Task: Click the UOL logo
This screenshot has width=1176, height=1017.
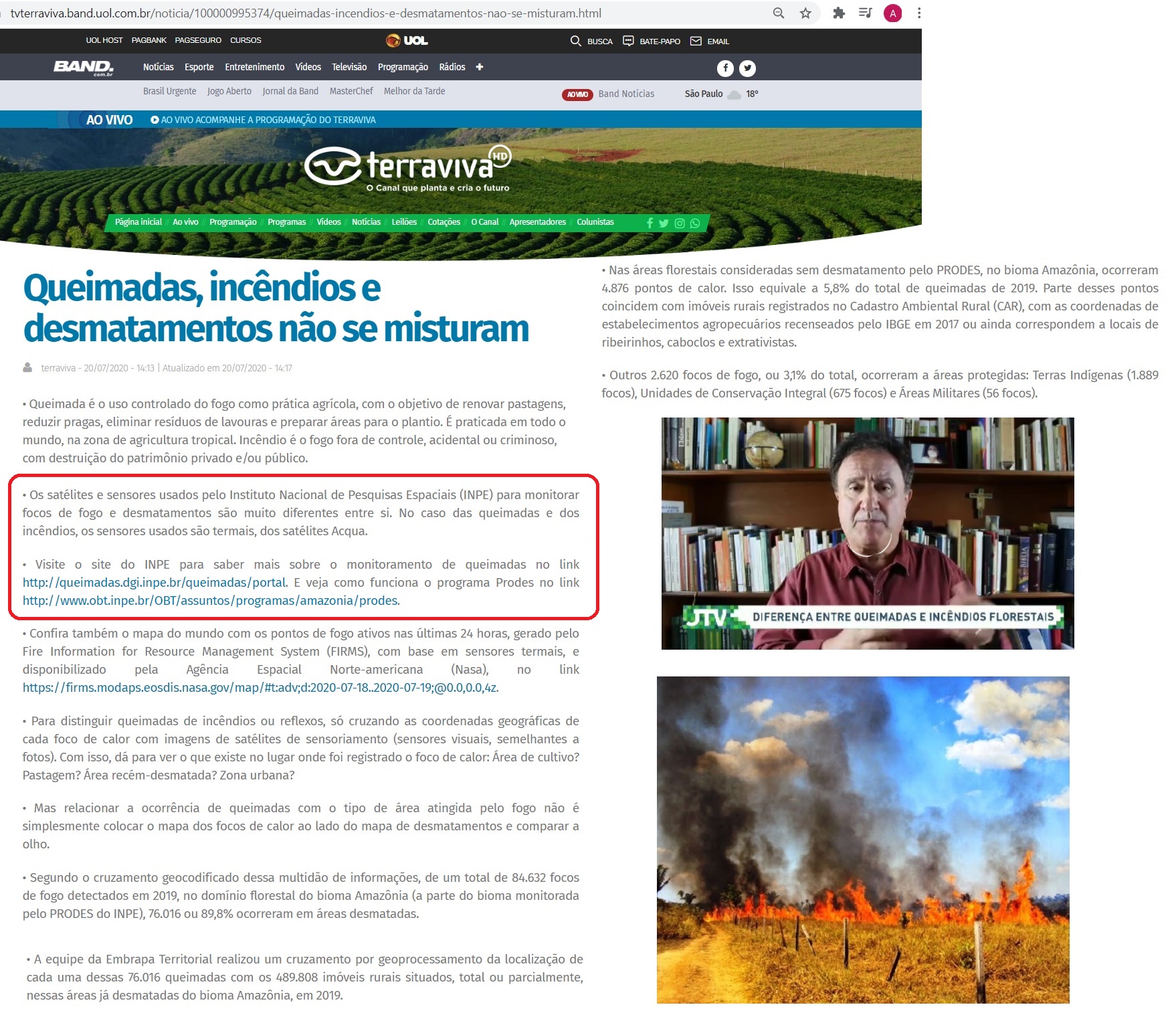Action: pyautogui.click(x=407, y=40)
